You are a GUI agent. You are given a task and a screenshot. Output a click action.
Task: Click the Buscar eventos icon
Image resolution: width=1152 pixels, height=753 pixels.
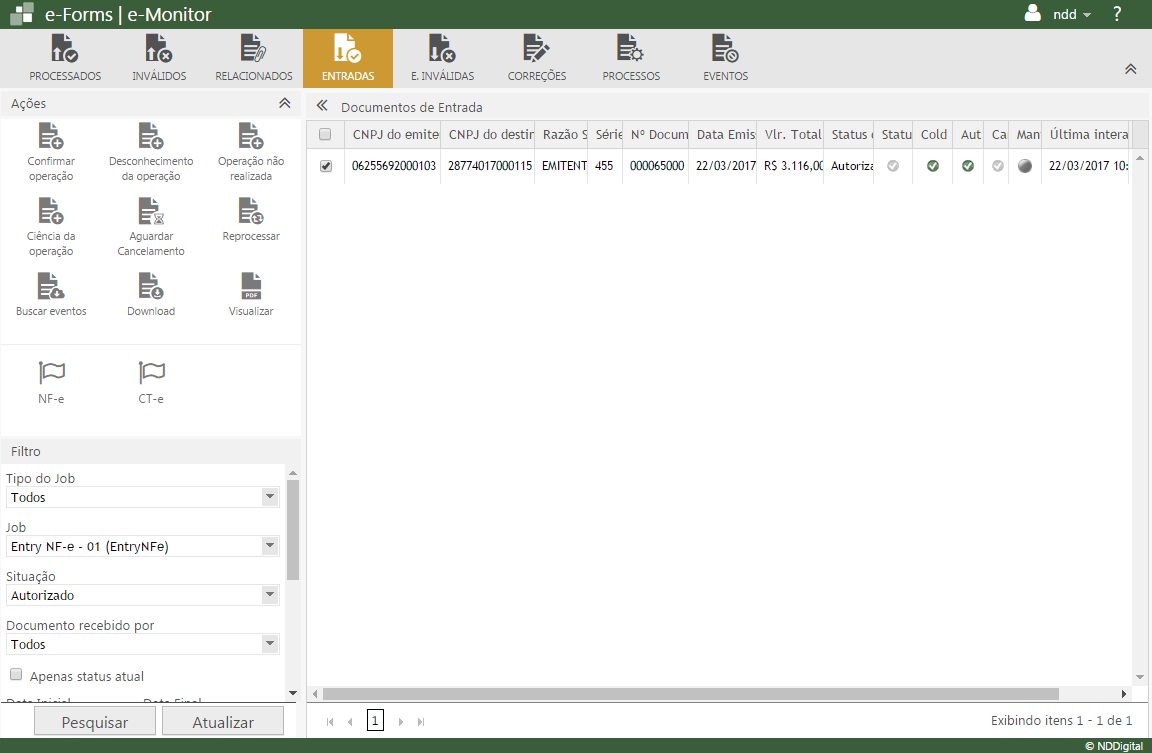[51, 287]
